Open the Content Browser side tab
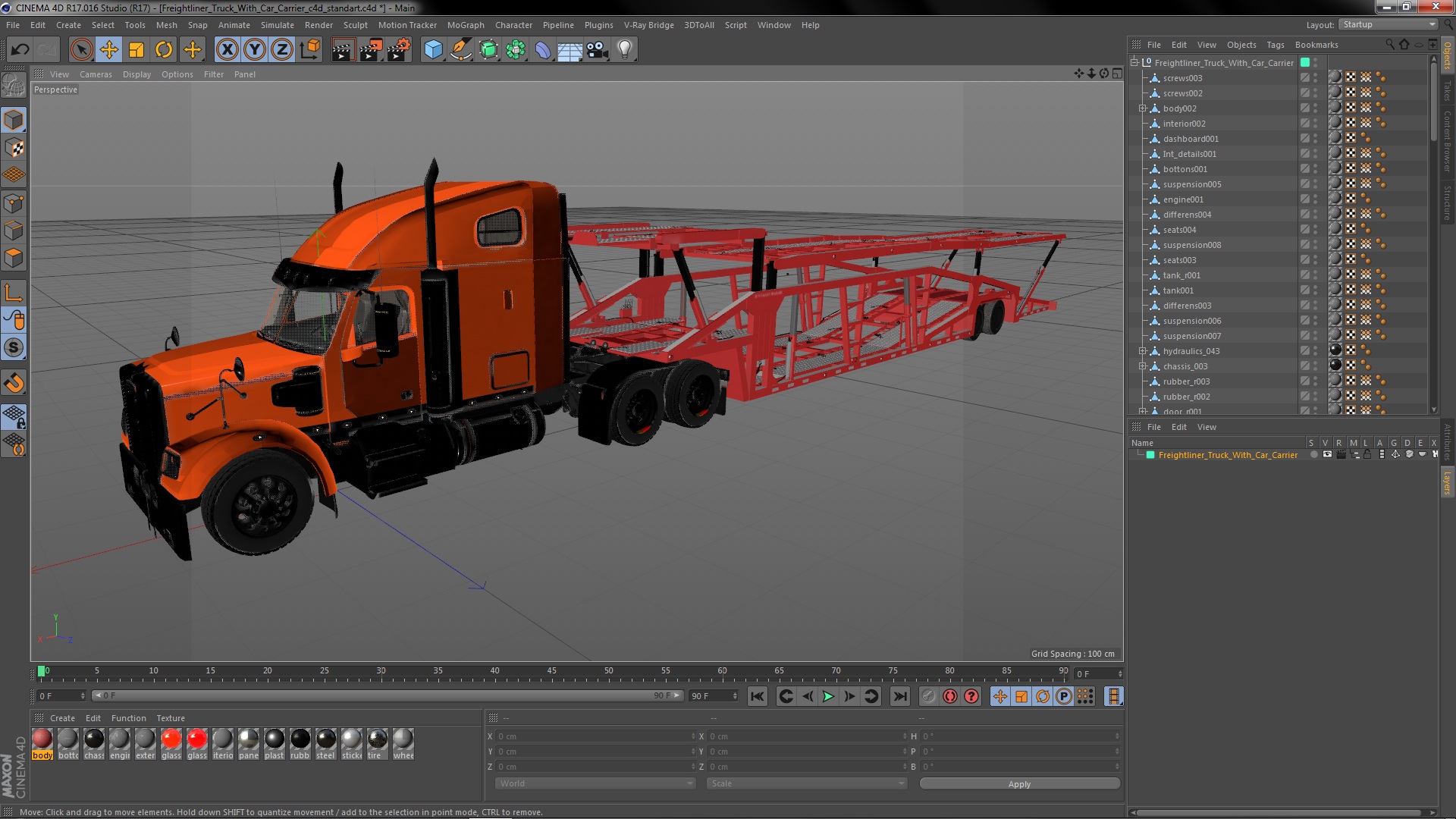1456x819 pixels. click(1447, 141)
